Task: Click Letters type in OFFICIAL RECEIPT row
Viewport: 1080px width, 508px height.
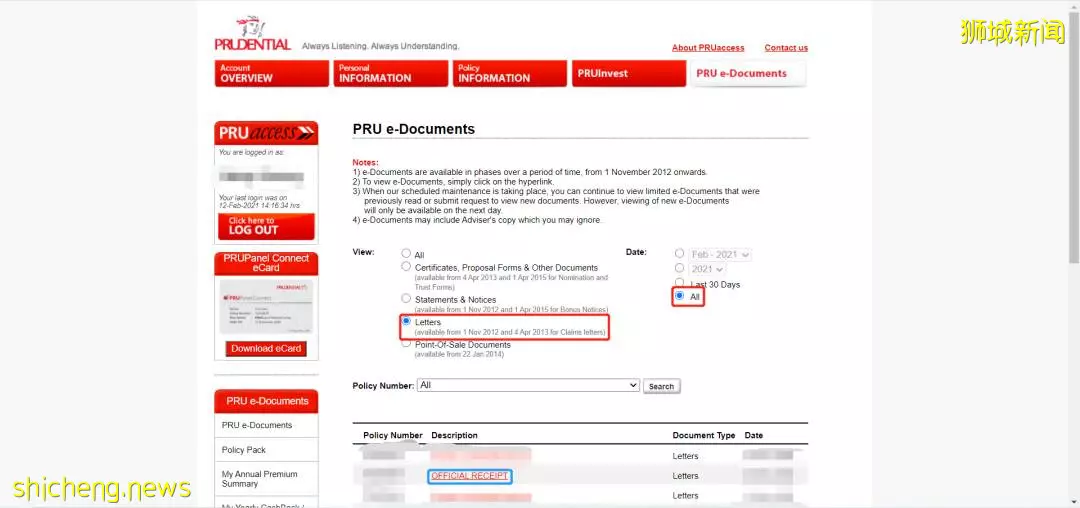Action: [x=685, y=476]
